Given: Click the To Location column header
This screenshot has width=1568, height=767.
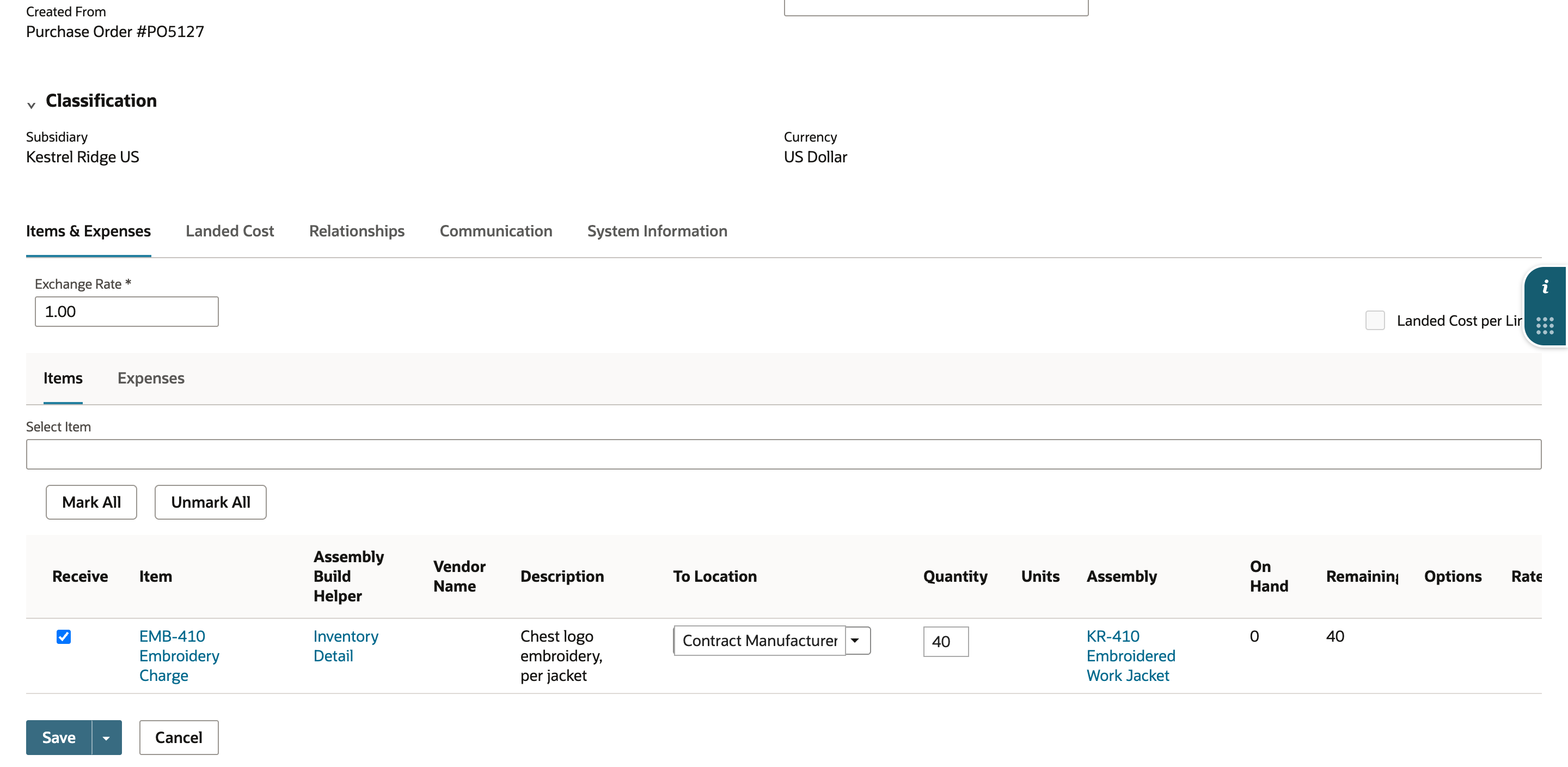Looking at the screenshot, I should (715, 576).
